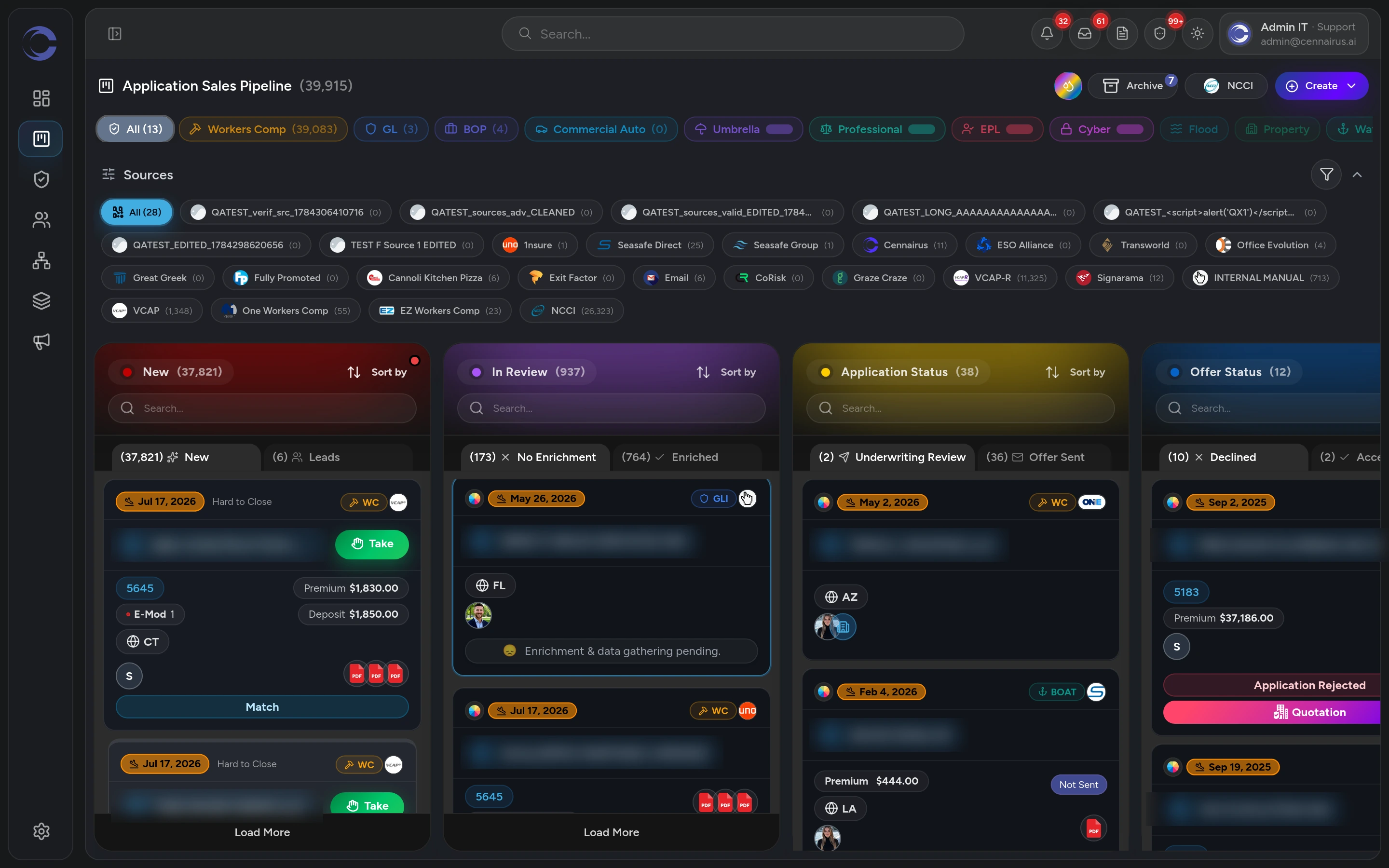Image resolution: width=1389 pixels, height=868 pixels.
Task: Click the FL state globe chip
Action: point(490,585)
